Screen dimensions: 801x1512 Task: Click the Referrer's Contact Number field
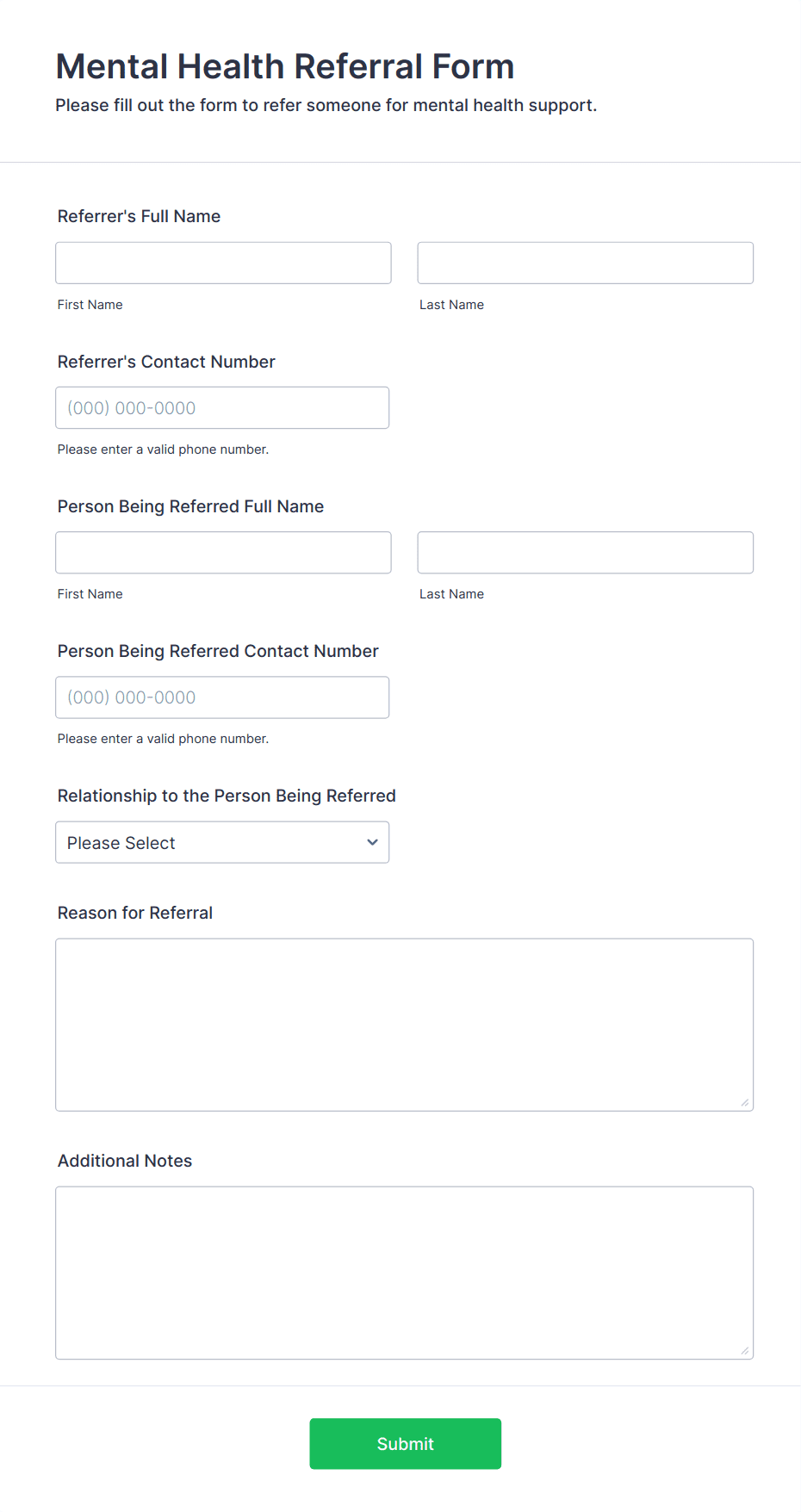pyautogui.click(x=222, y=407)
